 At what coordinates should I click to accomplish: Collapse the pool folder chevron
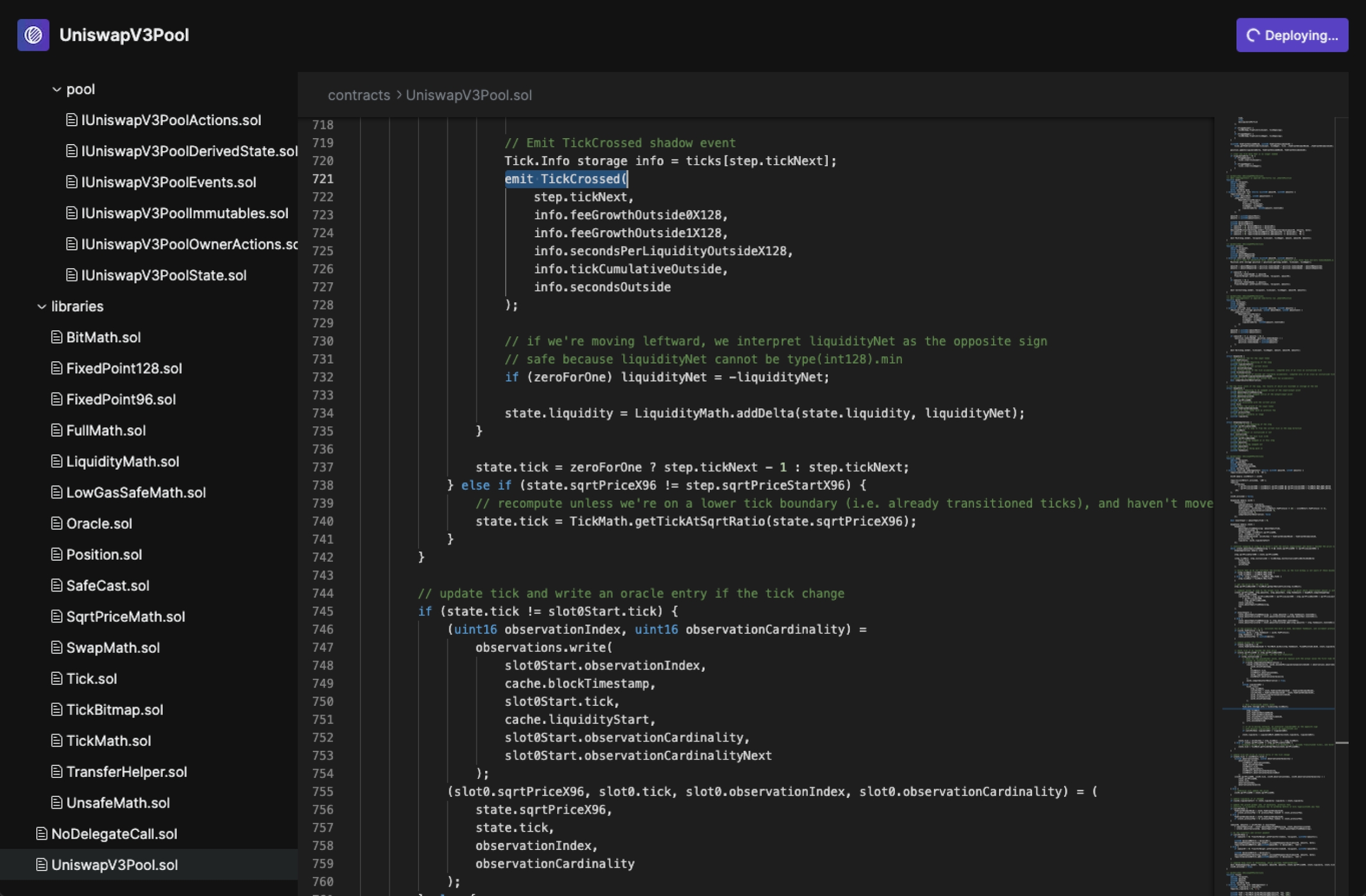(x=56, y=89)
